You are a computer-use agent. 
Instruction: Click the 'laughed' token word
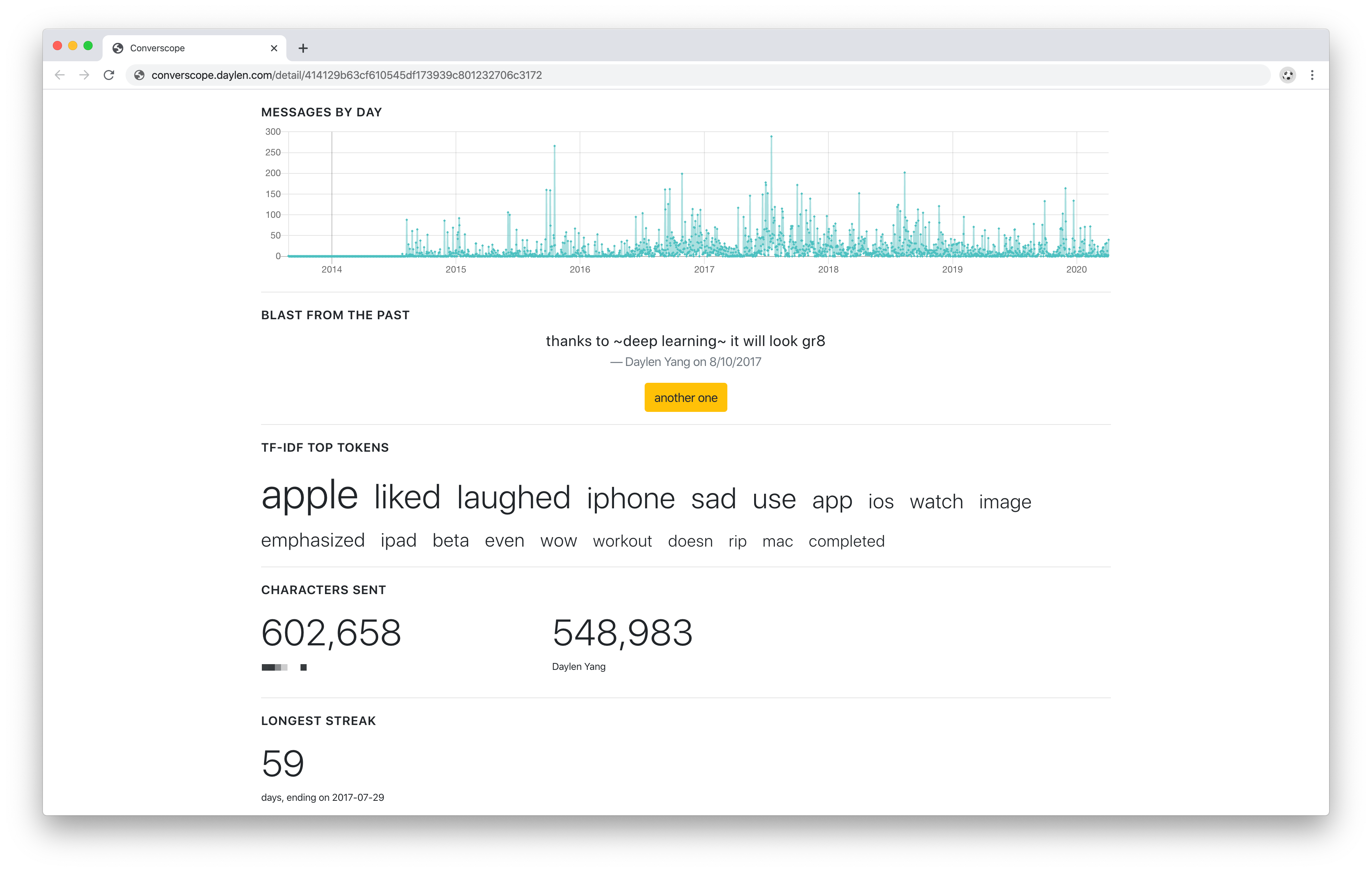coord(513,498)
